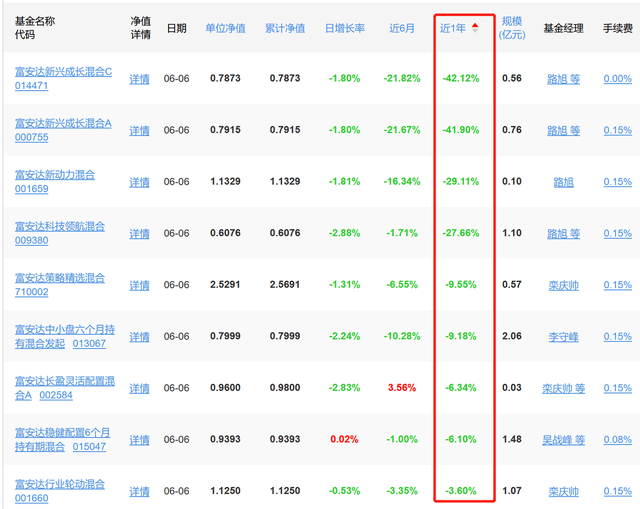Open 0.15% fee for fund 001660
Screen dimensions: 640x509
tap(618, 491)
